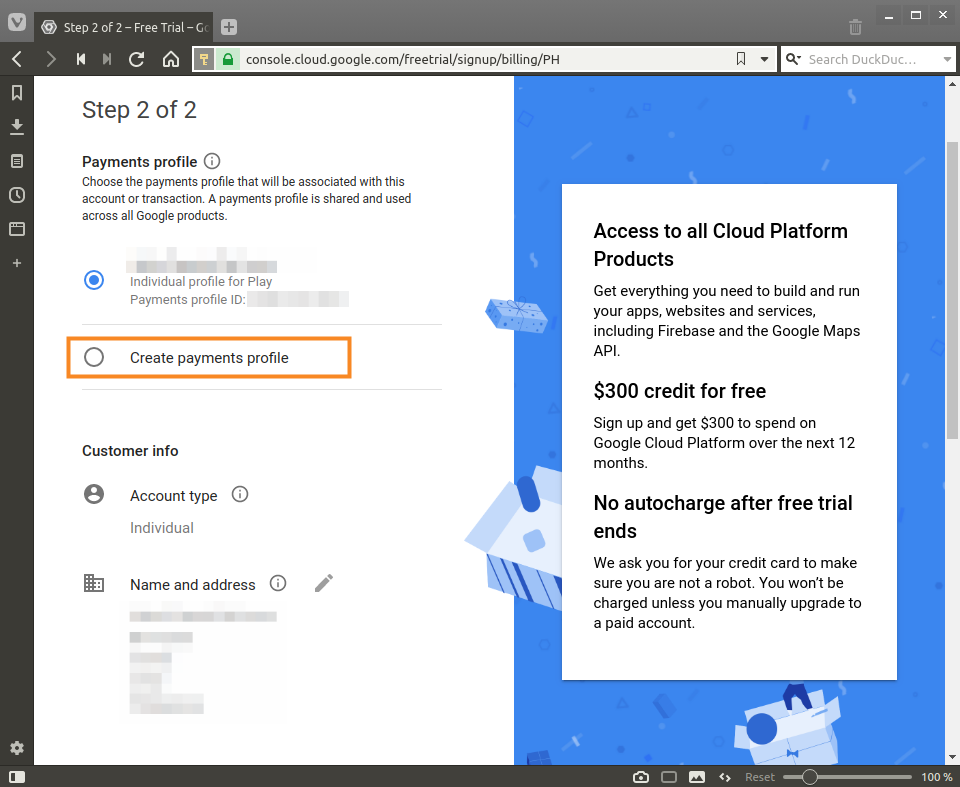This screenshot has height=787, width=960.
Task: Go back to the previous page
Action: pyautogui.click(x=17, y=59)
